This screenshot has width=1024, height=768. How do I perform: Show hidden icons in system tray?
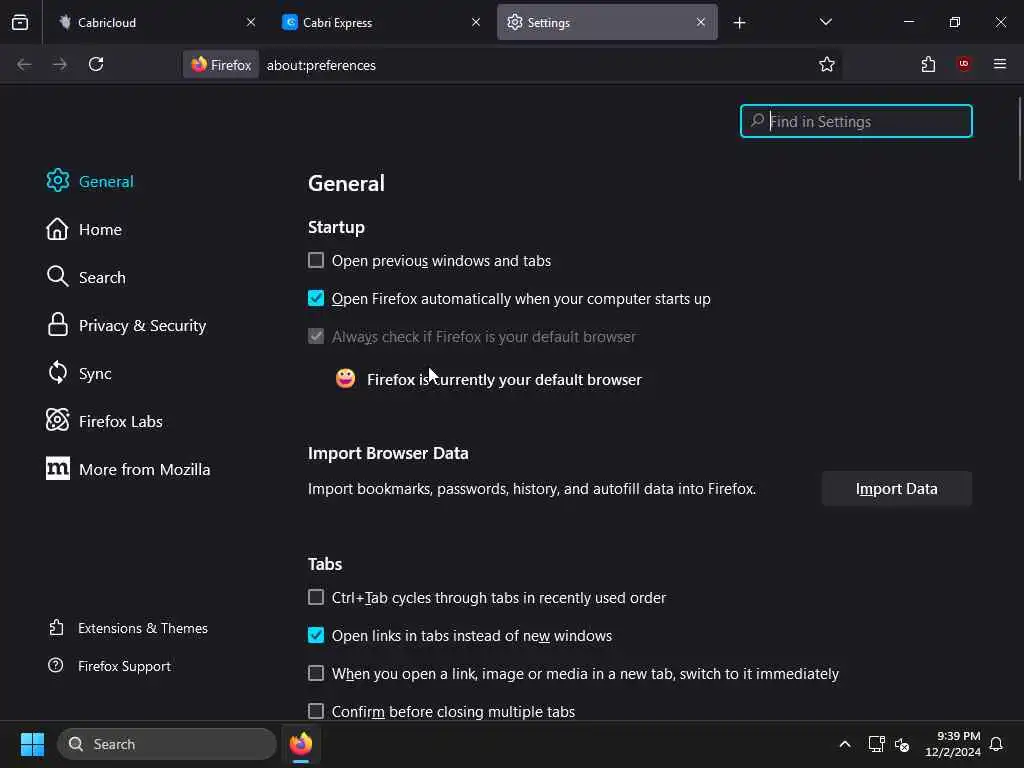tap(845, 744)
